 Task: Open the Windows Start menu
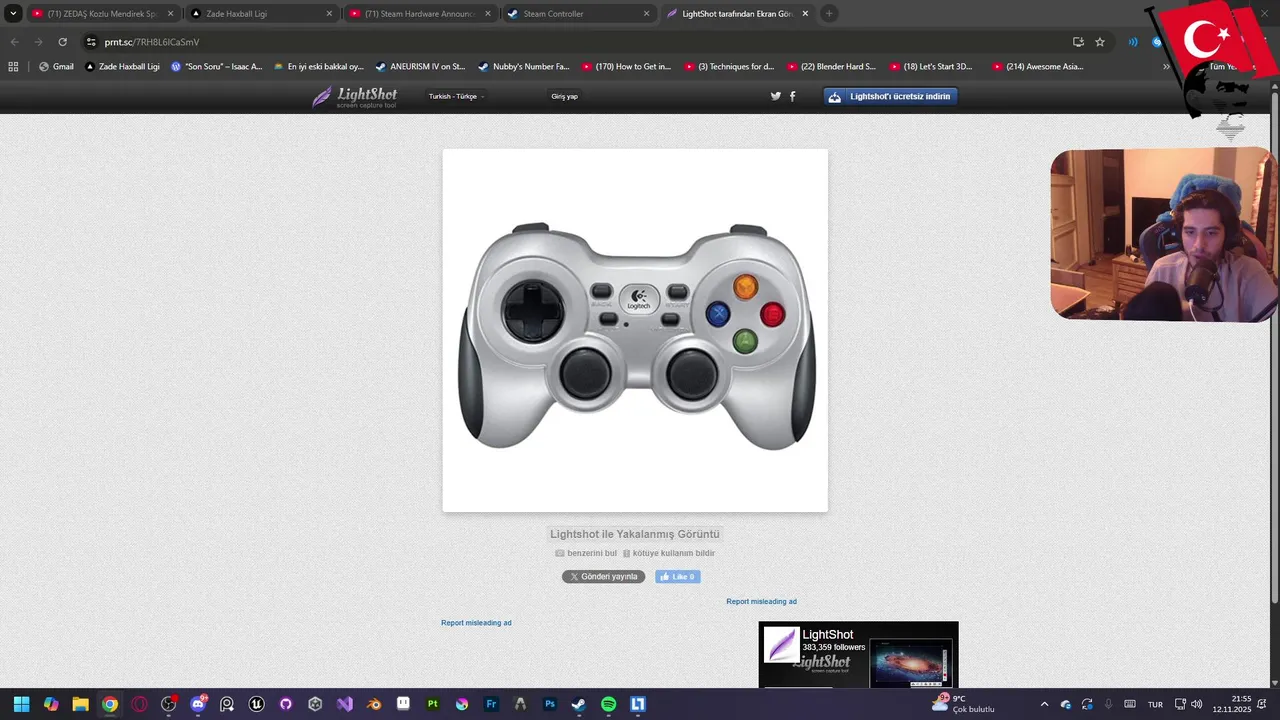tap(21, 704)
